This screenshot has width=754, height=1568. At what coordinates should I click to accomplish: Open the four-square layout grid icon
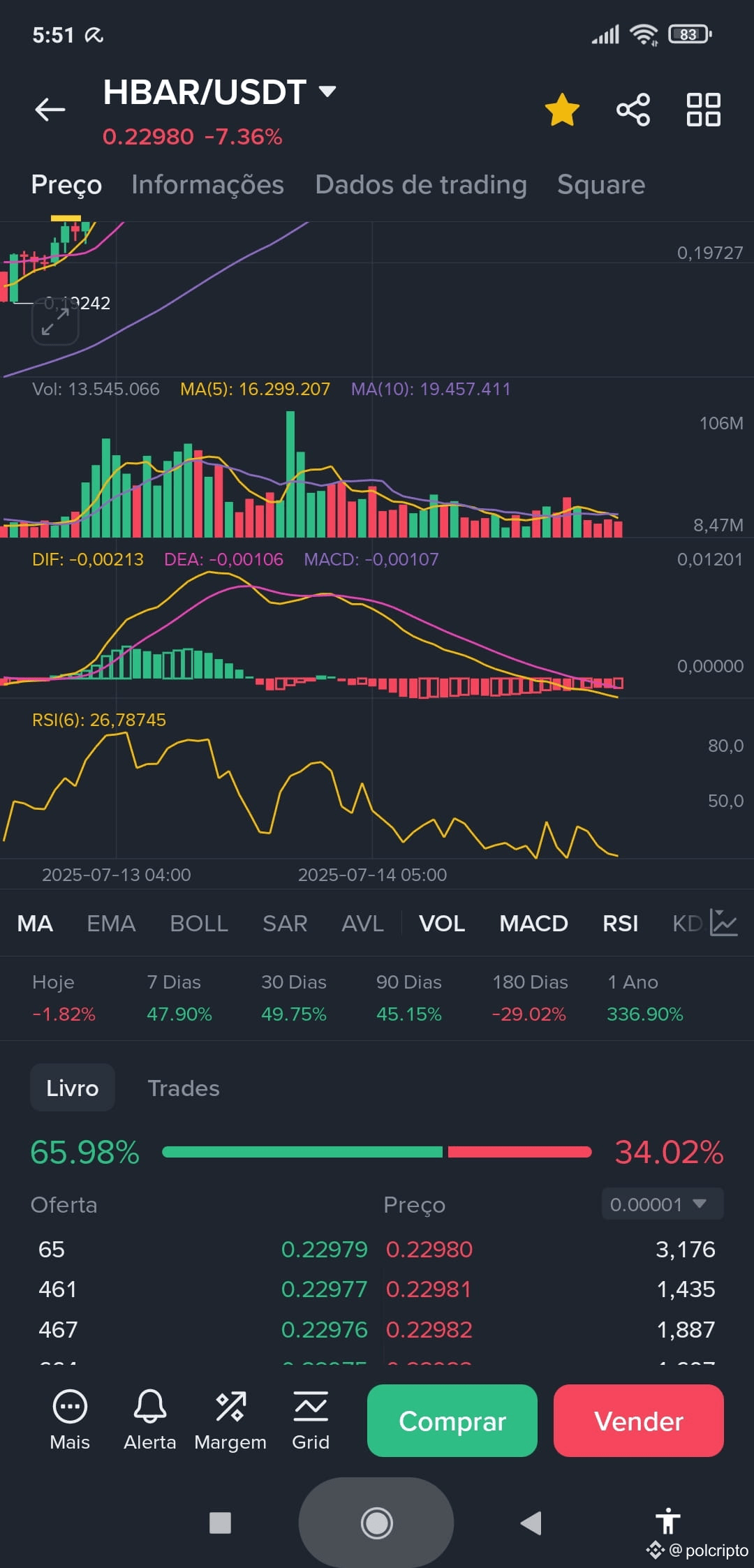703,110
